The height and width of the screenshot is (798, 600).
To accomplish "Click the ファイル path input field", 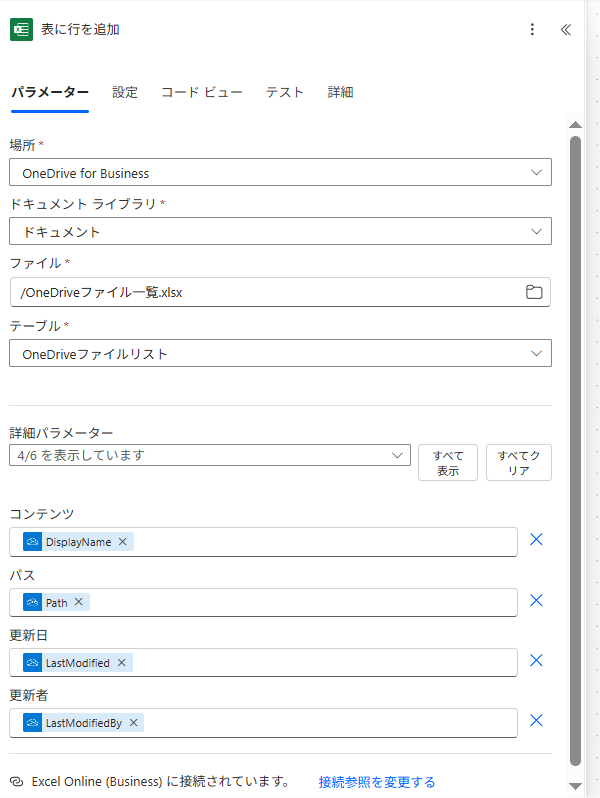I will tap(280, 292).
